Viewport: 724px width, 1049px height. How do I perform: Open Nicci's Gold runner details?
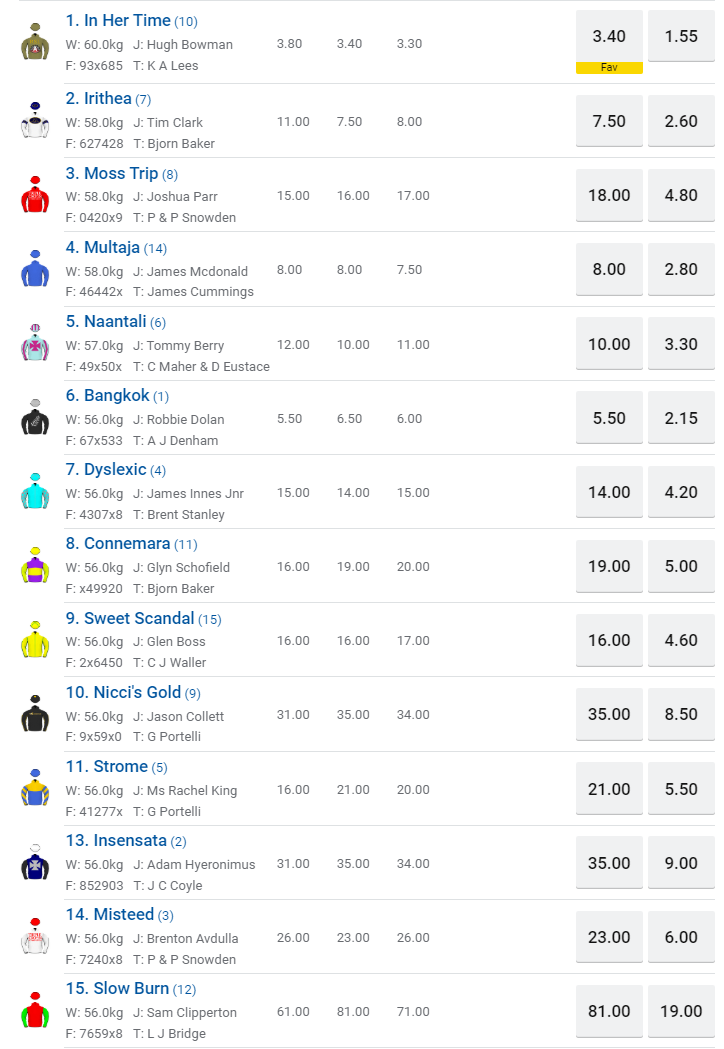pyautogui.click(x=137, y=692)
